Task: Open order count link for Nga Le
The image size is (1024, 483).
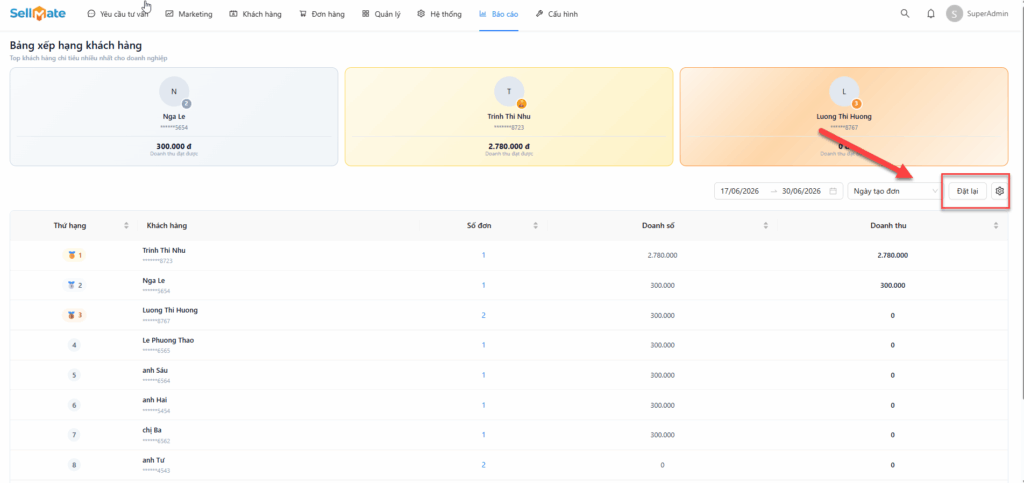Action: [483, 285]
